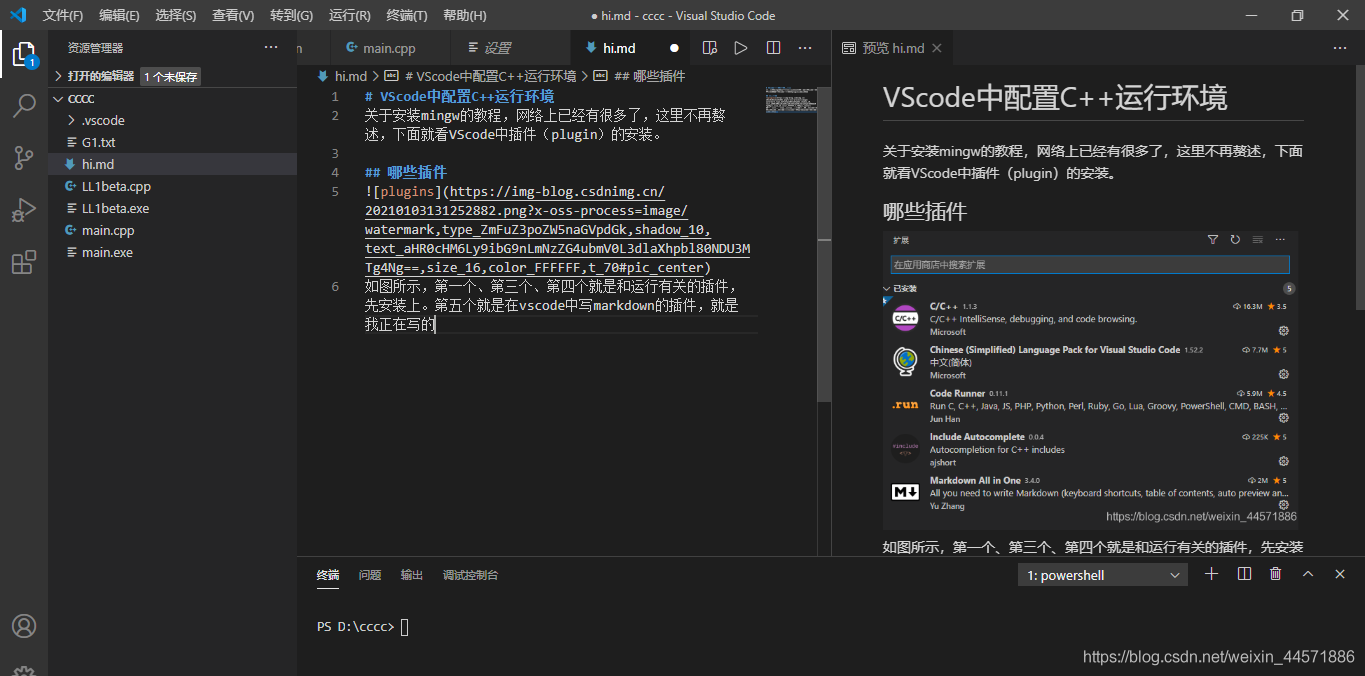
Task: Open the Search view in activity bar
Action: coord(24,106)
